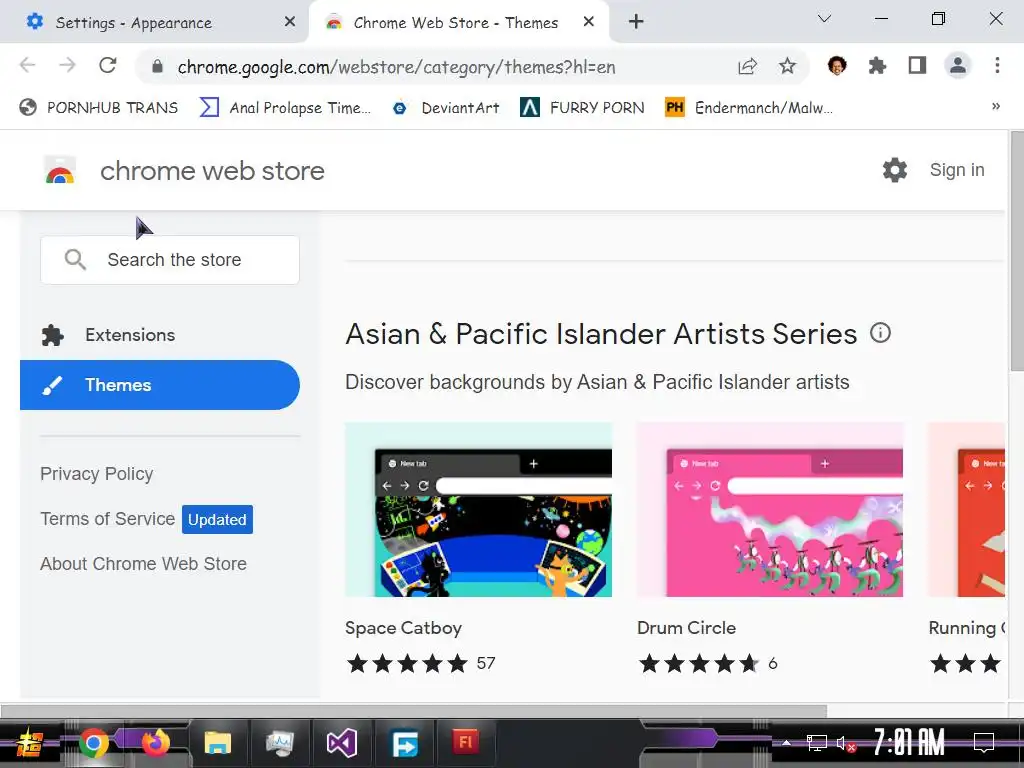
Task: Open the Privacy Policy link
Action: (x=97, y=473)
